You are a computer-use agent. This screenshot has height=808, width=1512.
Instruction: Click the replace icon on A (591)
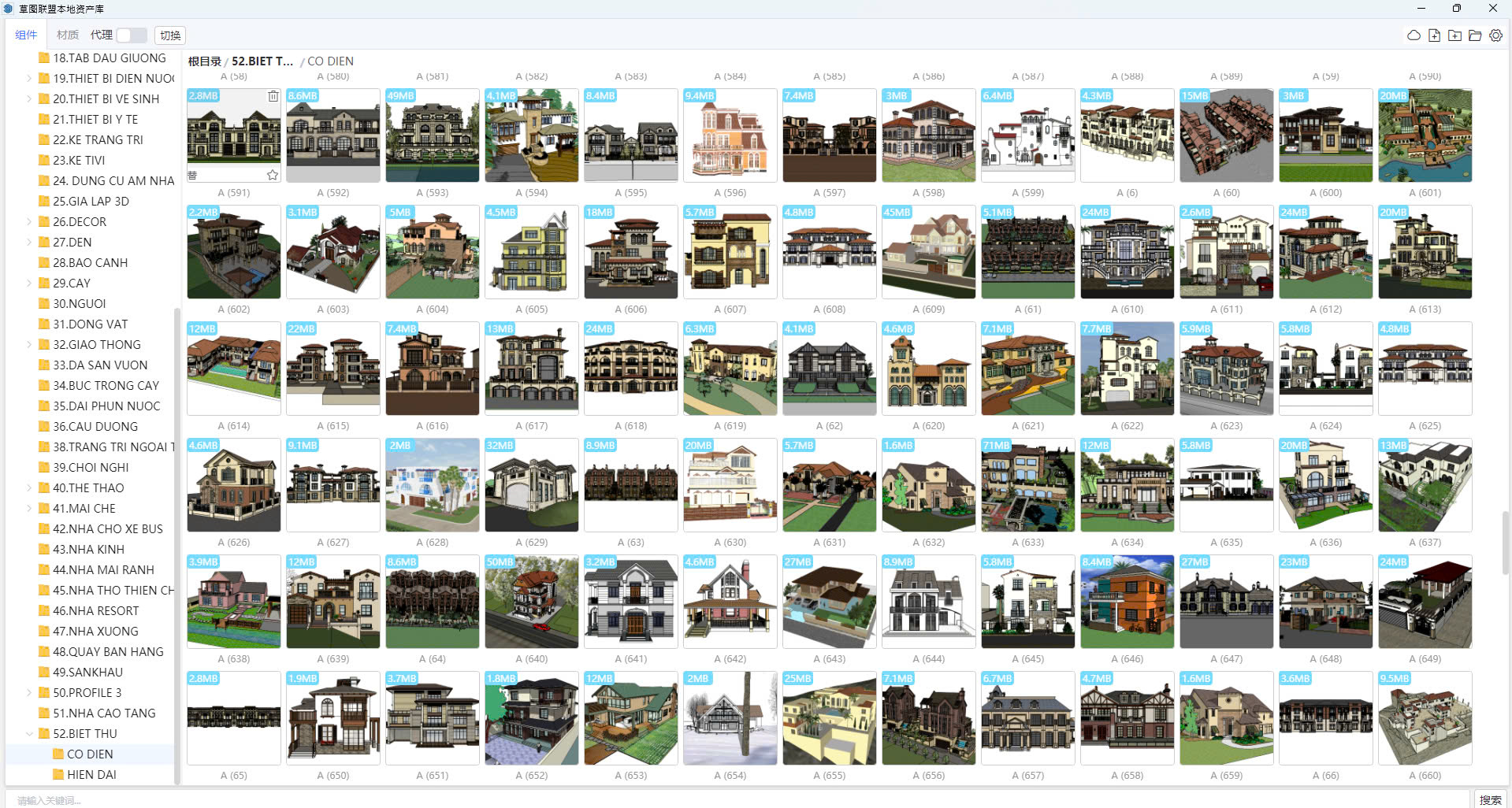coord(193,175)
